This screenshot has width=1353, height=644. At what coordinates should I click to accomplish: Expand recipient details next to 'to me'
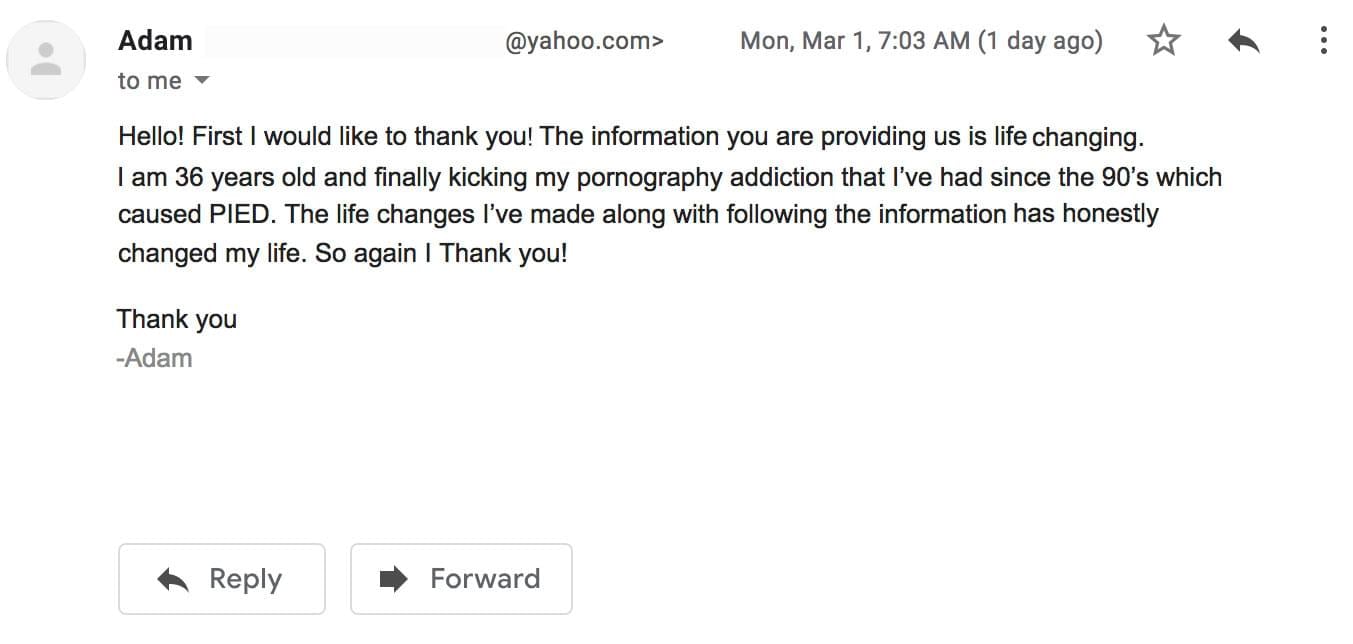[201, 80]
